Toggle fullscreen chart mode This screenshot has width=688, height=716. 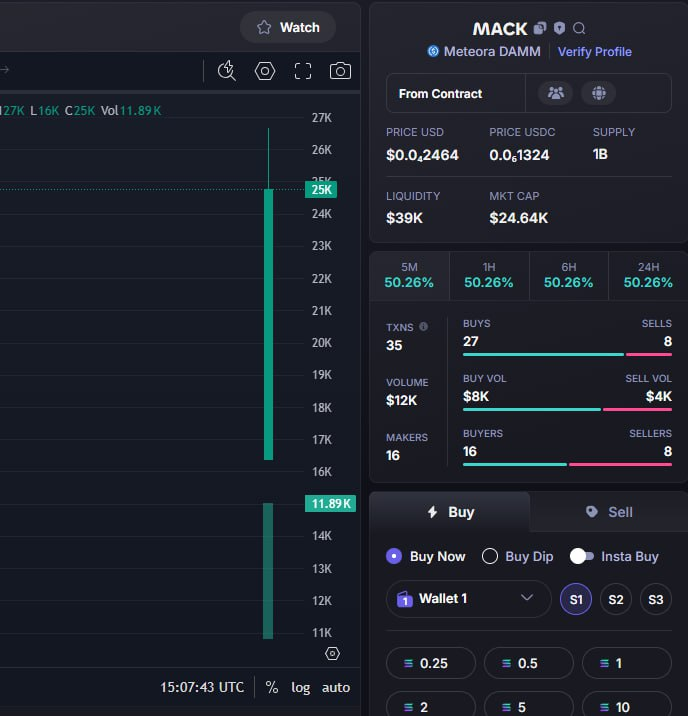coord(303,71)
